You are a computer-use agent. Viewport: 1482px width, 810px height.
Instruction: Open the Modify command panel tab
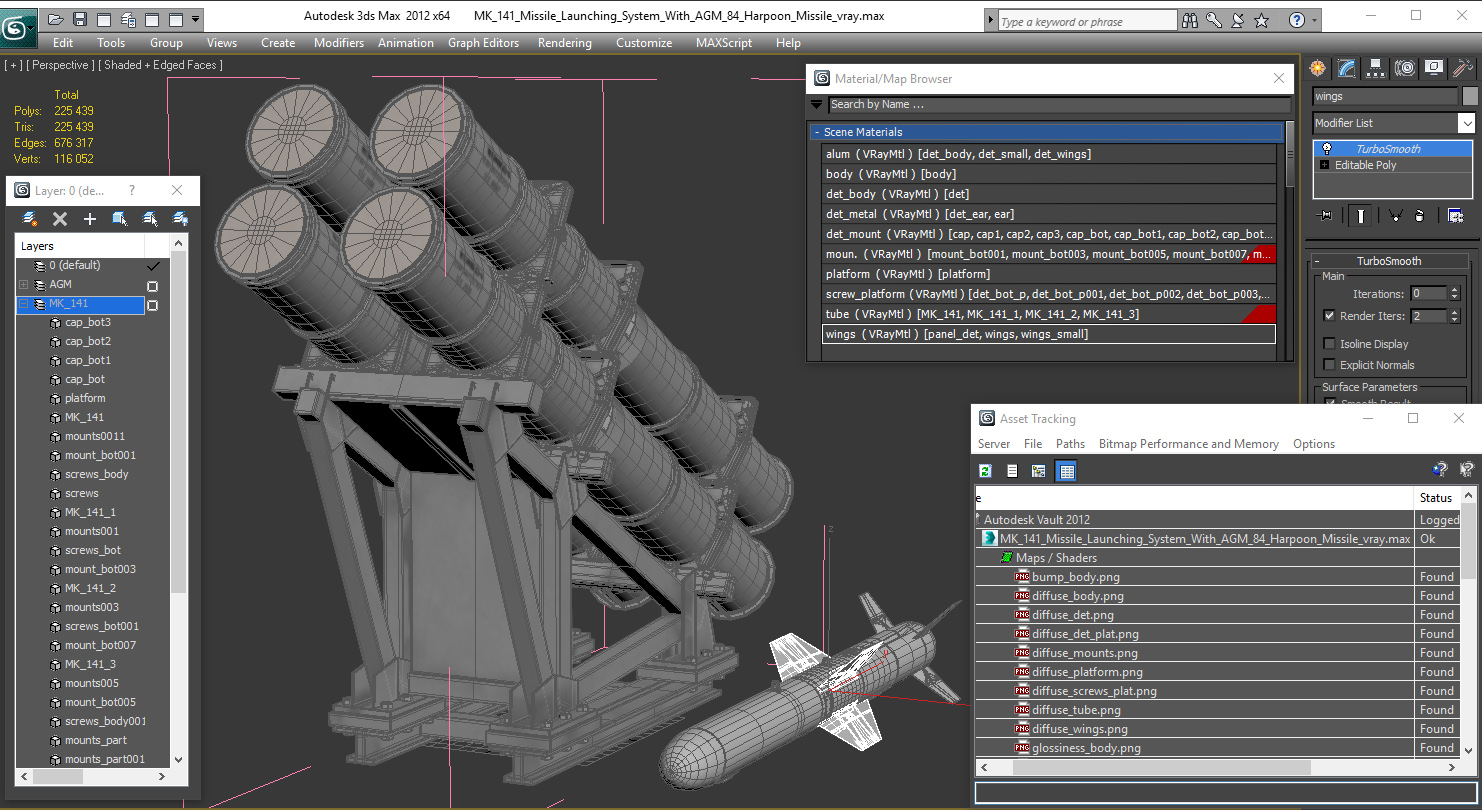click(1347, 68)
